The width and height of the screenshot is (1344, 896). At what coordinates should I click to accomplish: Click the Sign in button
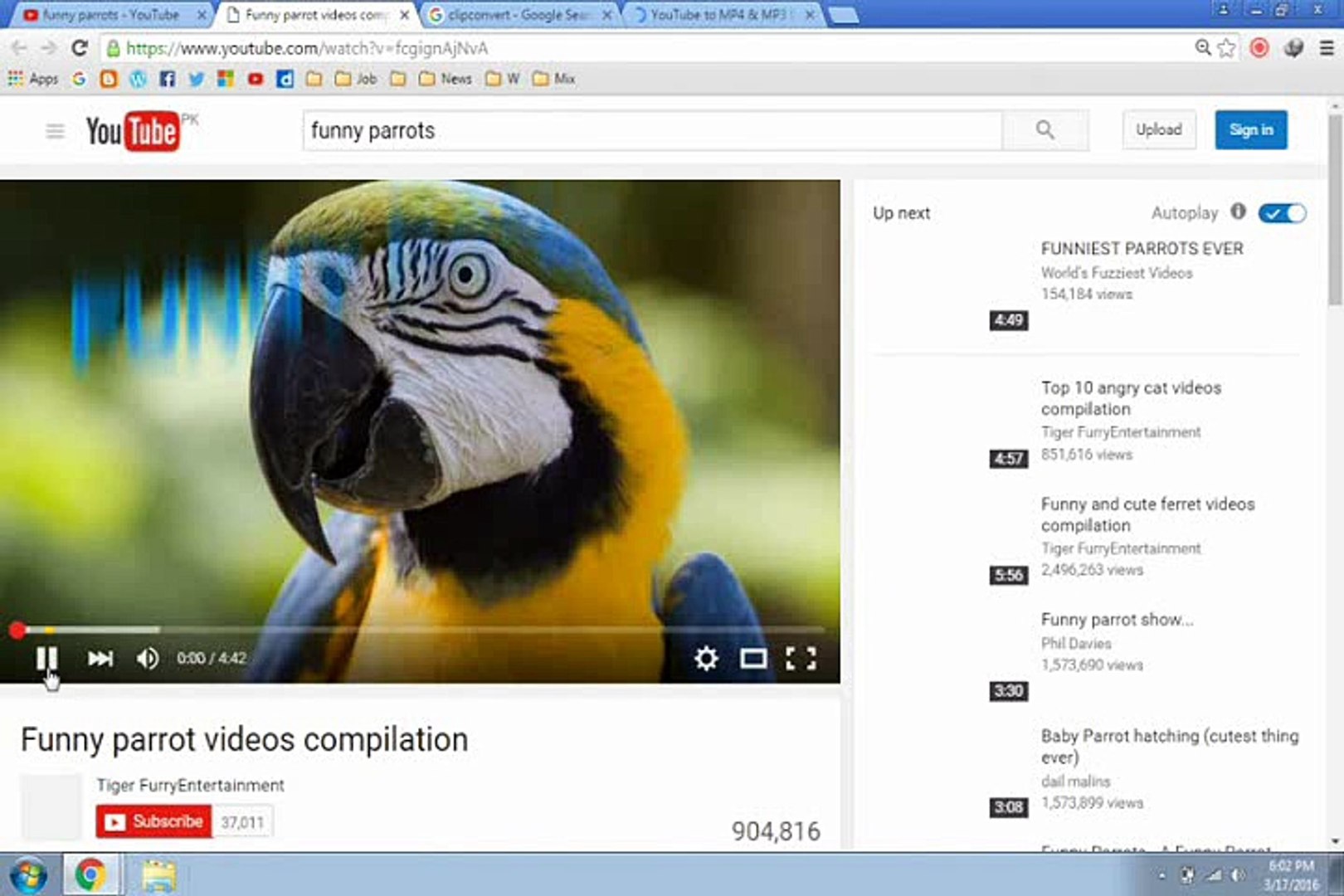1250,130
